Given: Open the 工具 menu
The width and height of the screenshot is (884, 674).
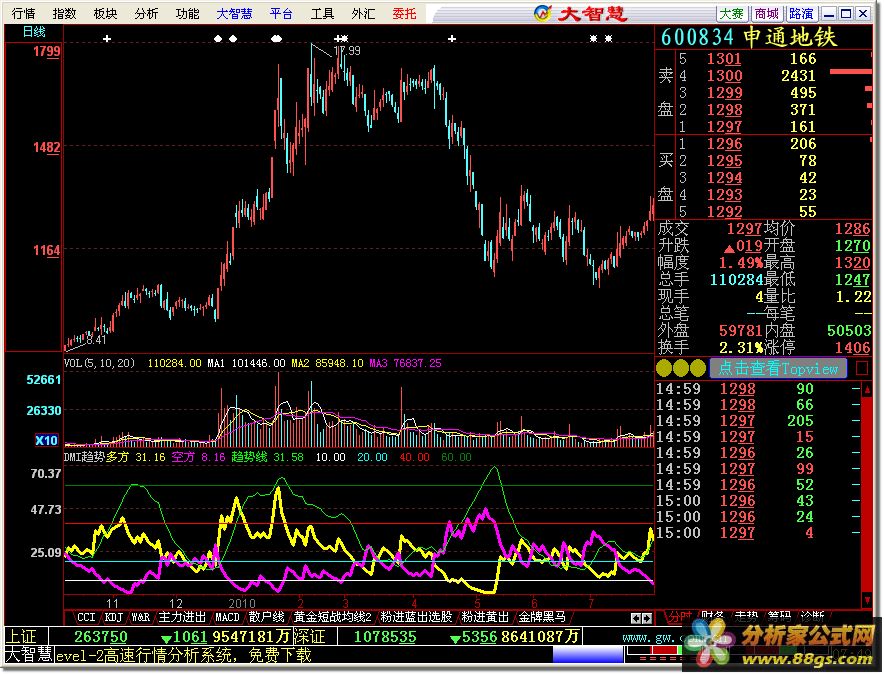Looking at the screenshot, I should 322,14.
